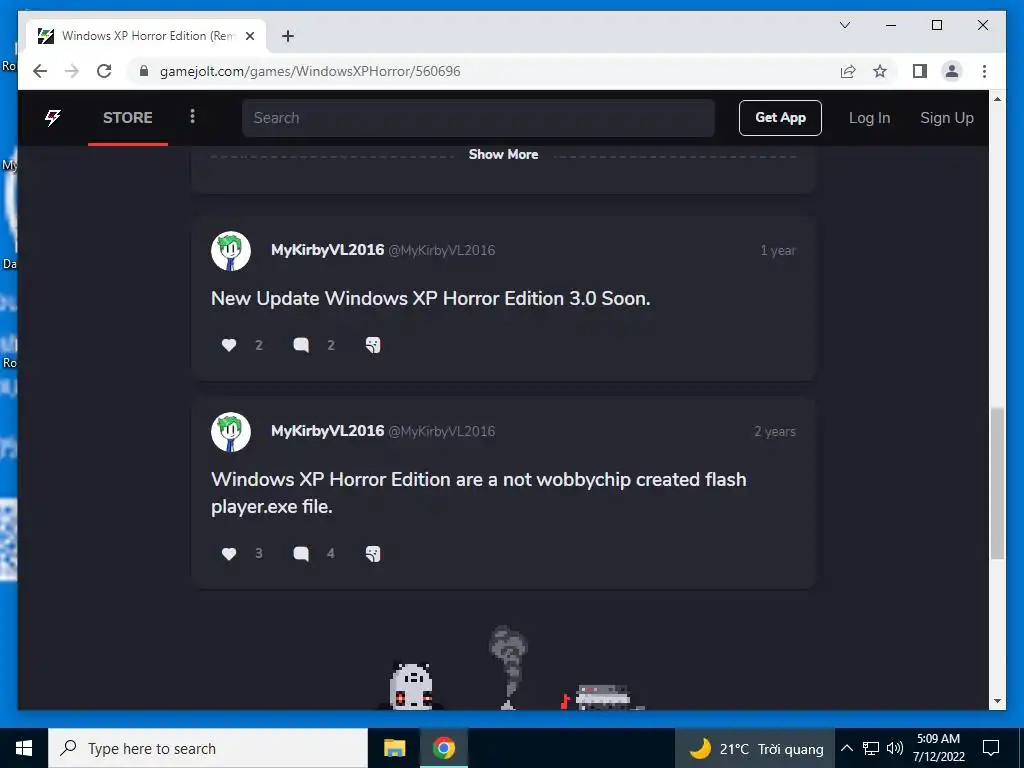Click the Game Jolt lightning logo
This screenshot has height=768, width=1024.
53,118
